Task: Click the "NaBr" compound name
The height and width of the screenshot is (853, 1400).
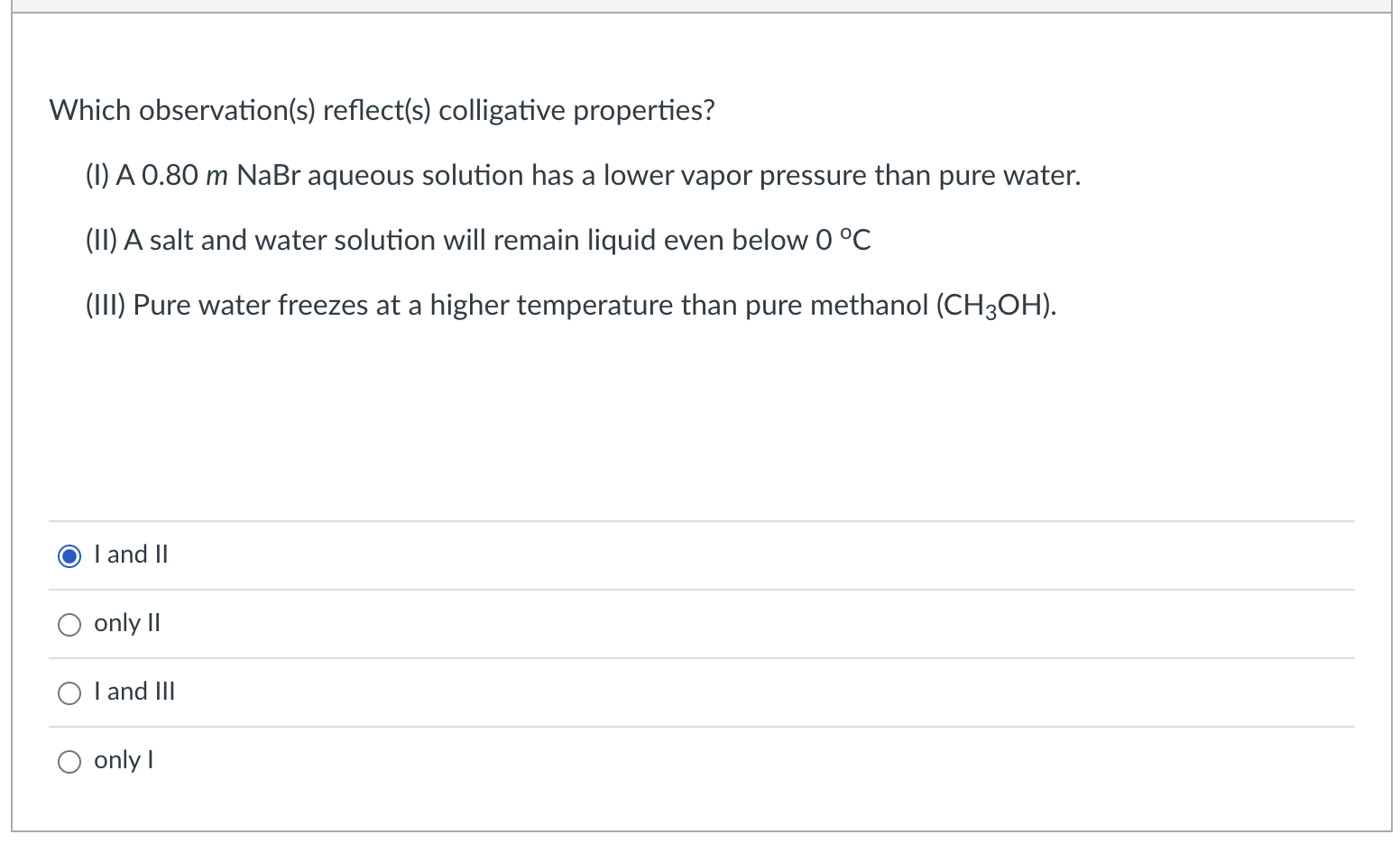Action: 268,175
